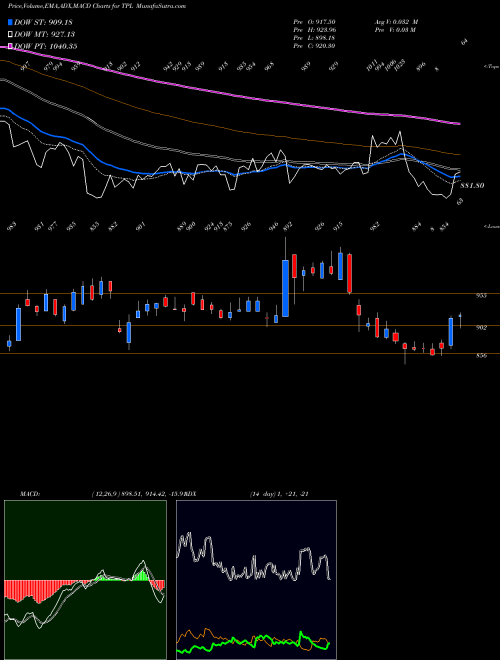
Task: Click inside the dark blue ADX indicator panel
Action: (256, 580)
